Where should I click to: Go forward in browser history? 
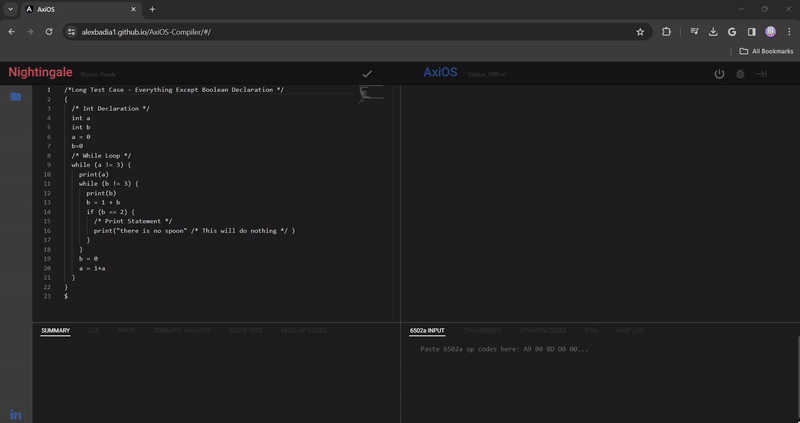pos(30,32)
